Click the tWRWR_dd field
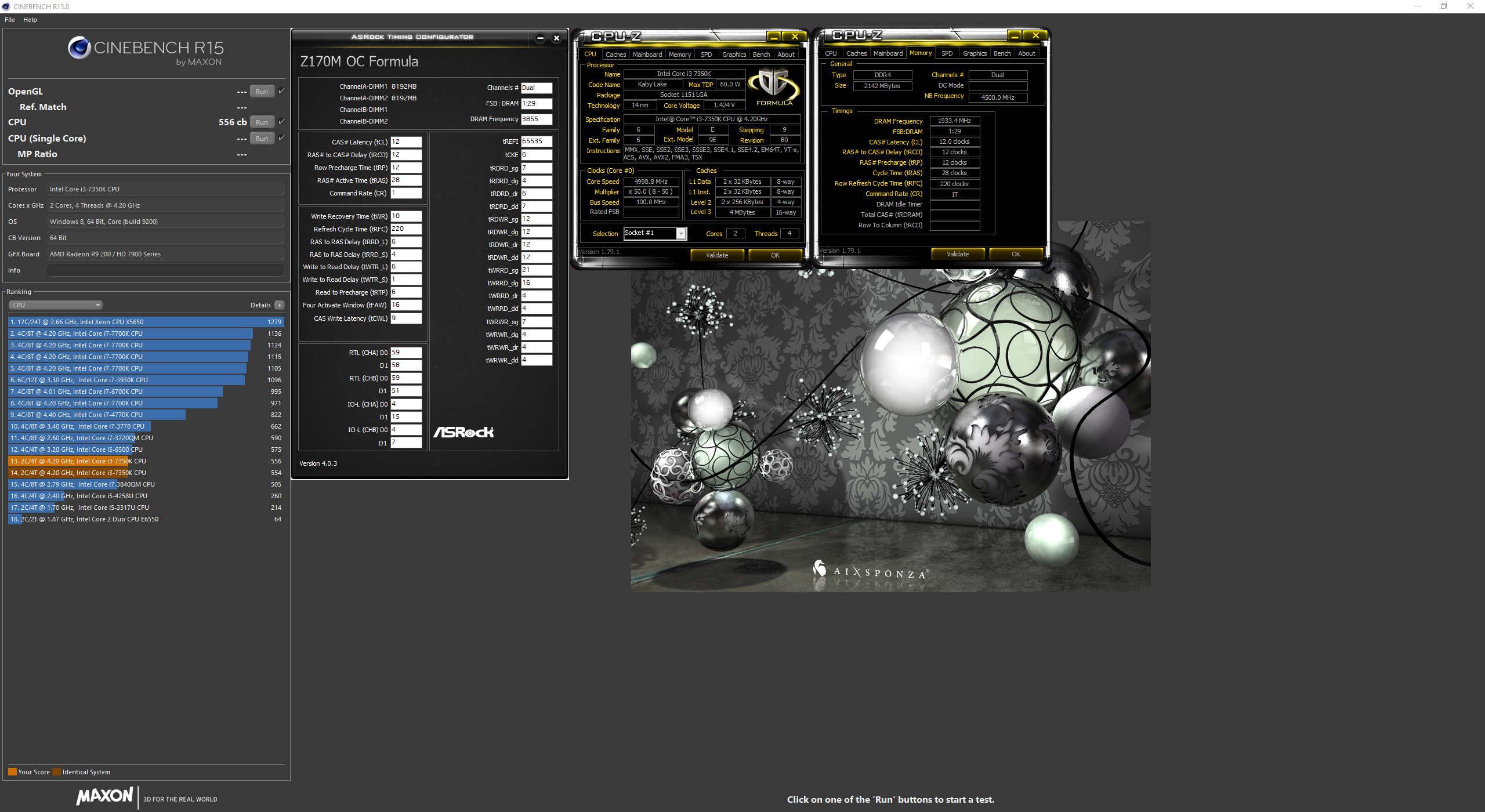1485x812 pixels. (x=537, y=360)
